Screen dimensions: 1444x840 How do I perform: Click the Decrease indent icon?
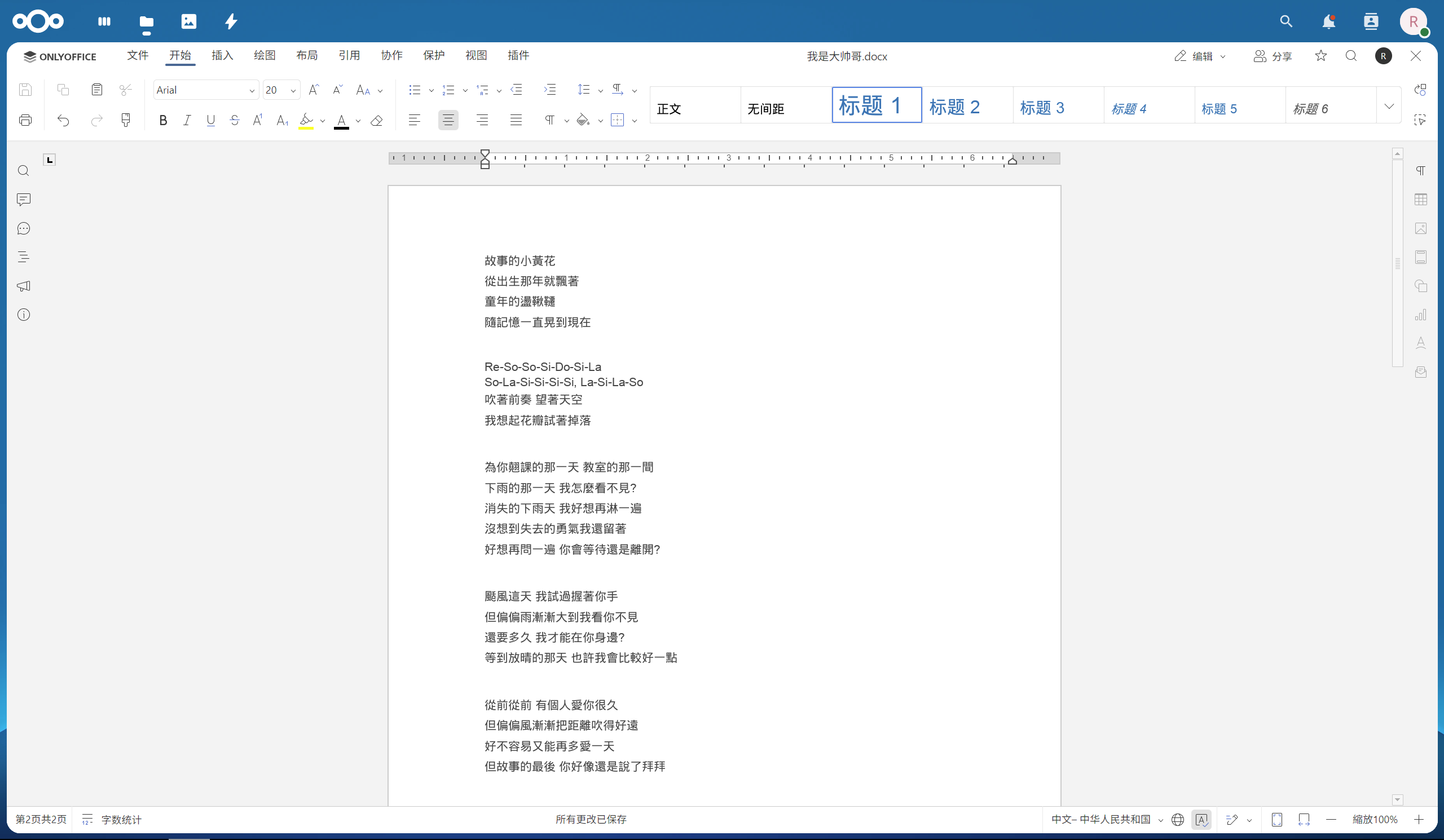(x=516, y=90)
